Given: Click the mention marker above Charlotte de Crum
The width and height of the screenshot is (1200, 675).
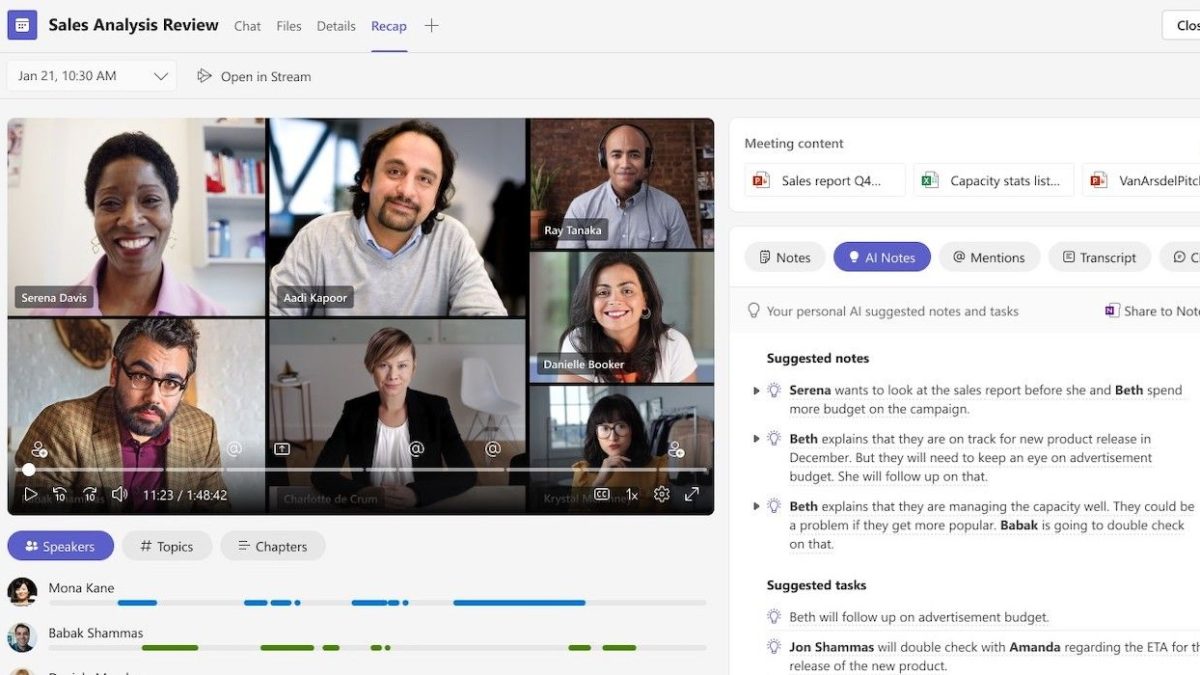Looking at the screenshot, I should (x=417, y=450).
